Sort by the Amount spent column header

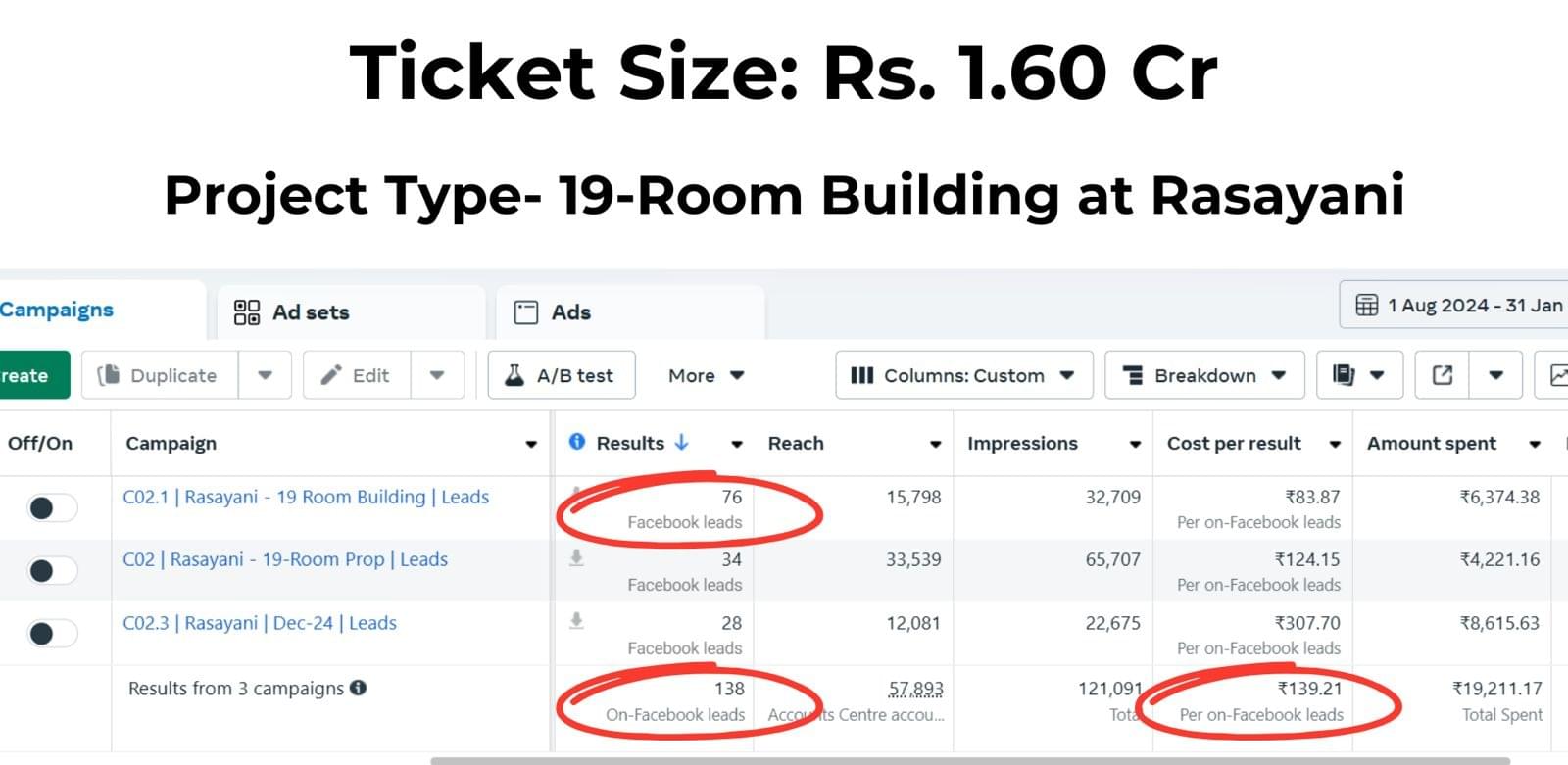1431,443
